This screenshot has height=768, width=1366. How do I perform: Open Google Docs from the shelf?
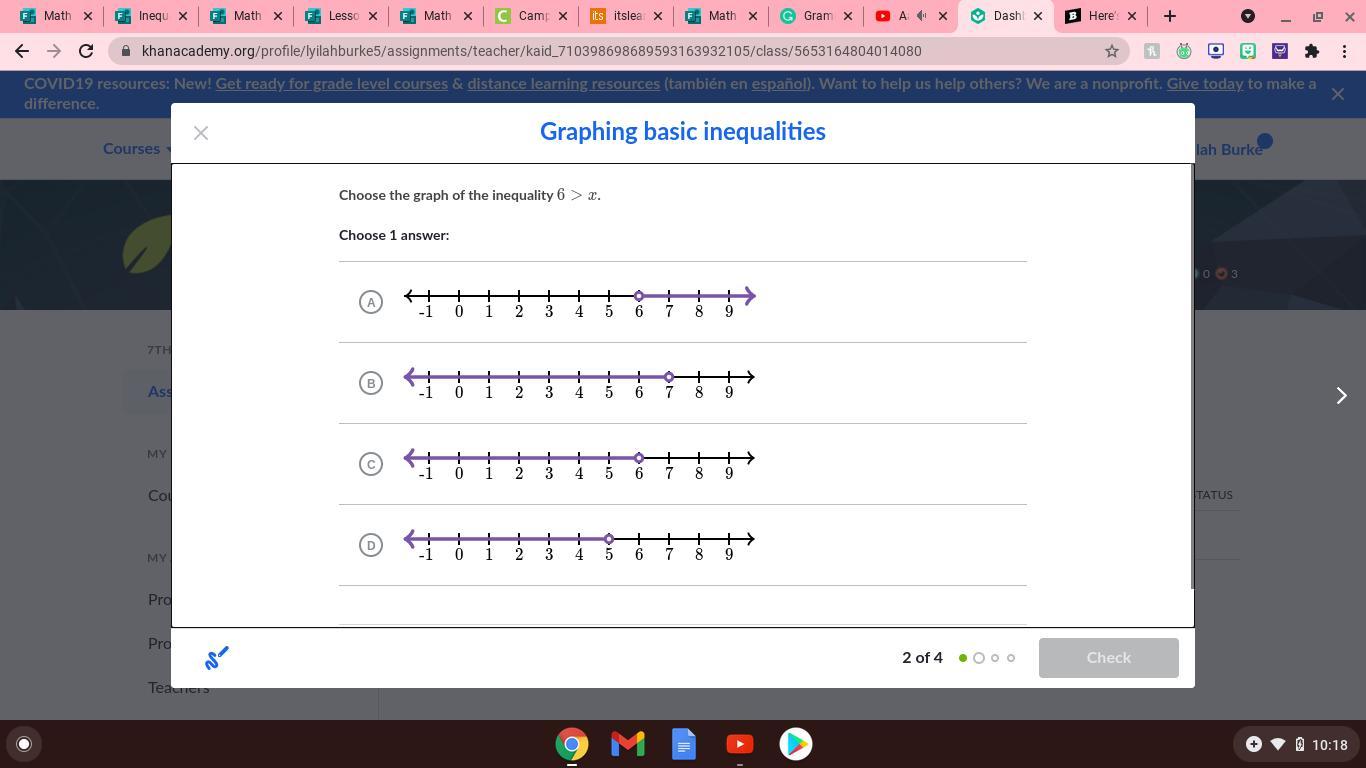tap(684, 744)
